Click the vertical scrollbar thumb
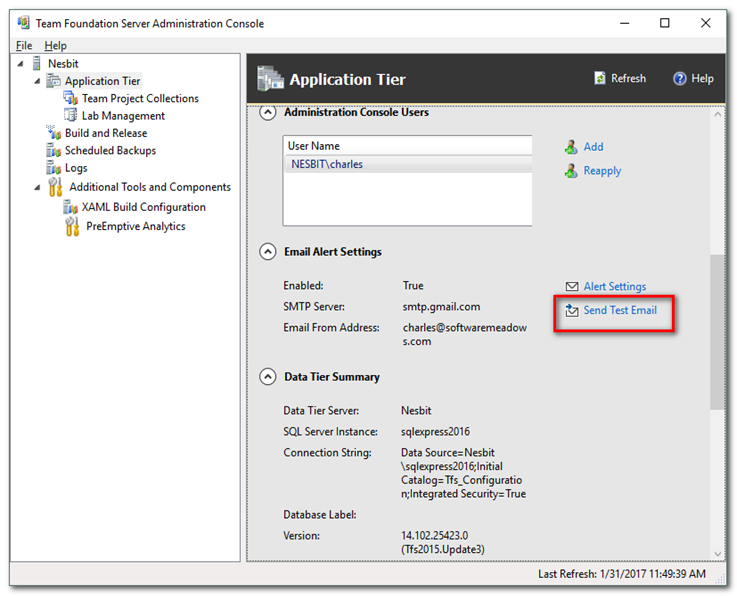This screenshot has width=737, height=596. (717, 330)
